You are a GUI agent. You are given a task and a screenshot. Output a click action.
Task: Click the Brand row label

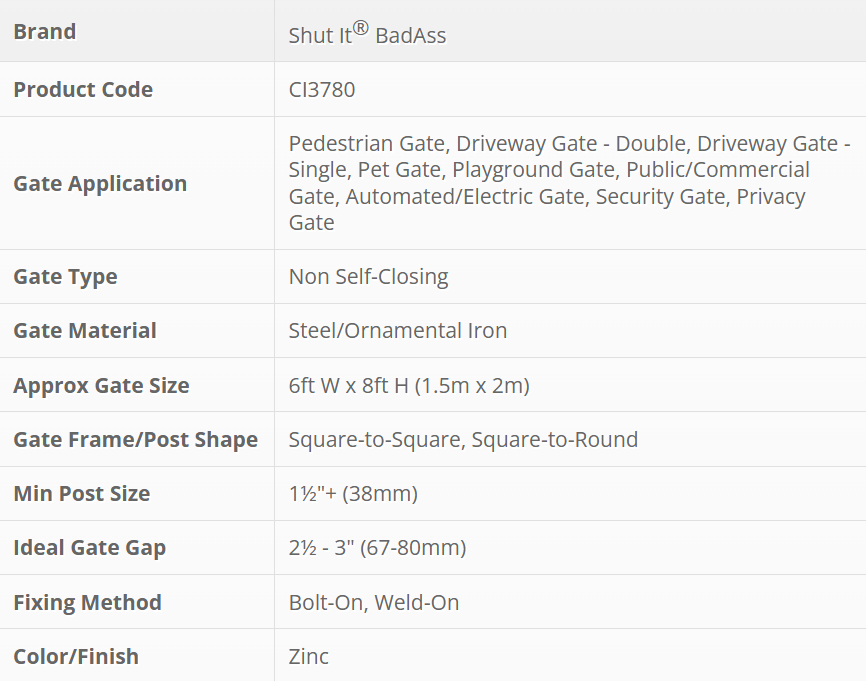coord(45,32)
